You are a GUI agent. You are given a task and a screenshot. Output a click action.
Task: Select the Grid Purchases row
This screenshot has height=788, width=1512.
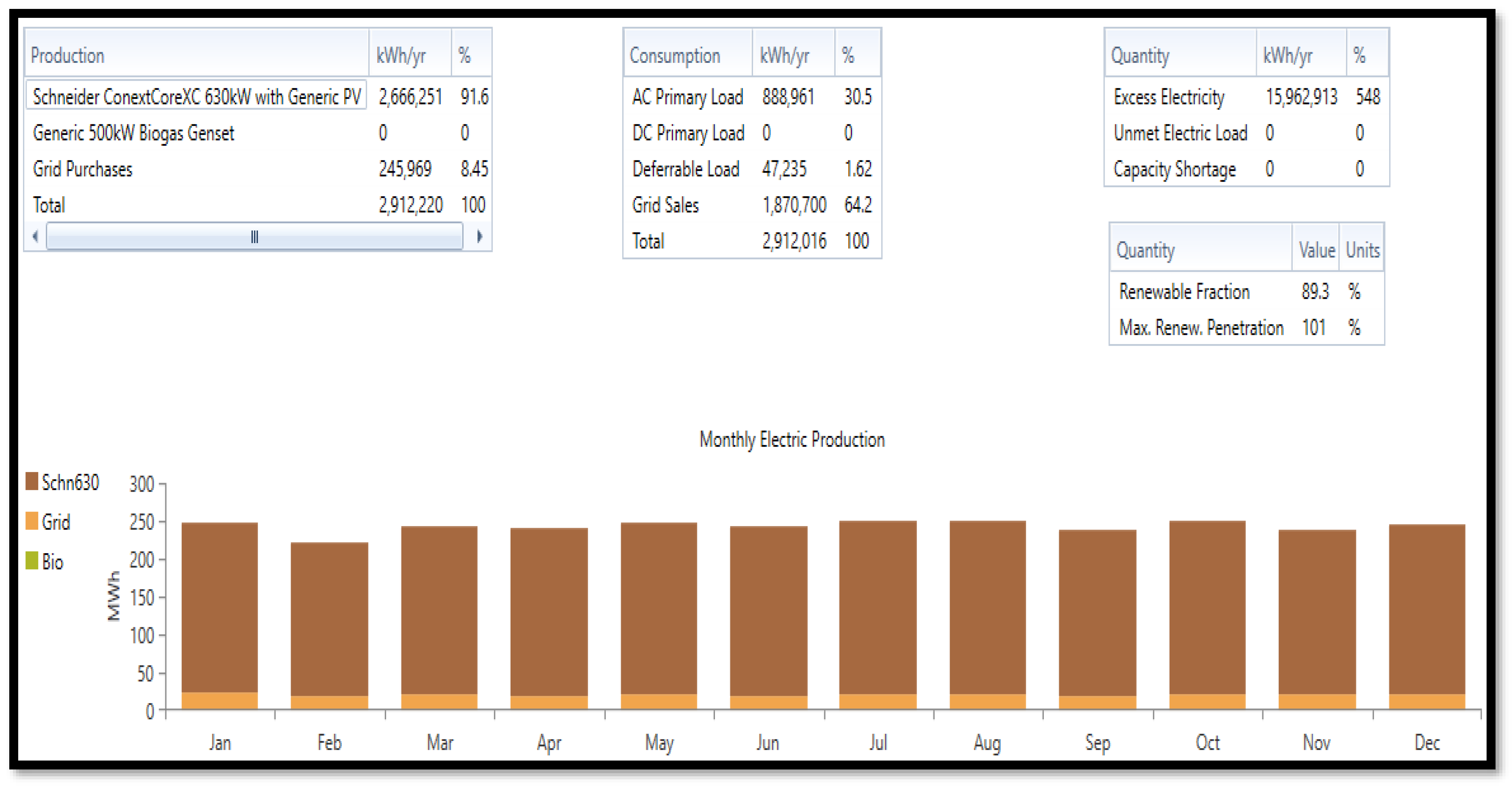point(83,169)
